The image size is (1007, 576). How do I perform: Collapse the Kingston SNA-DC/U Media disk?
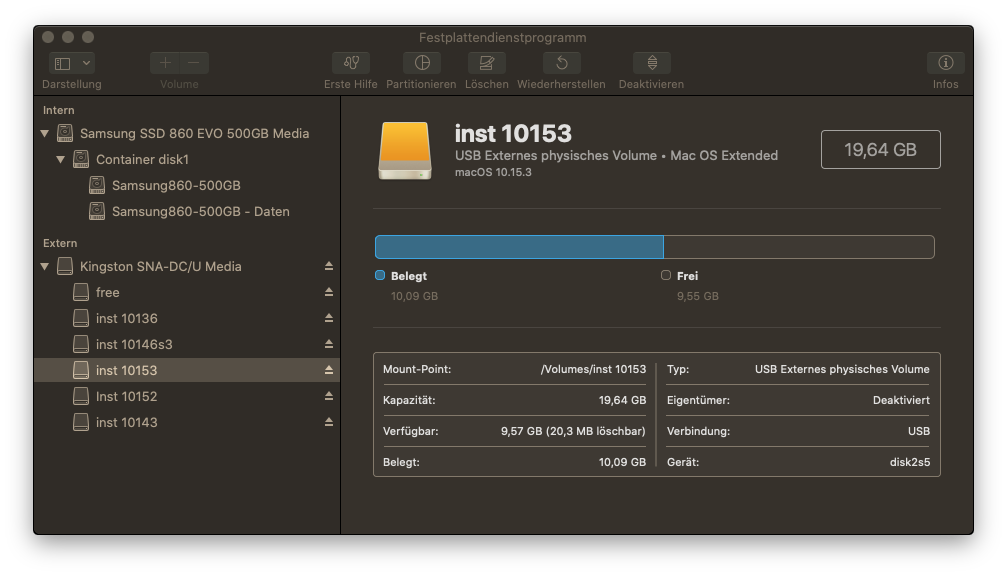point(44,266)
